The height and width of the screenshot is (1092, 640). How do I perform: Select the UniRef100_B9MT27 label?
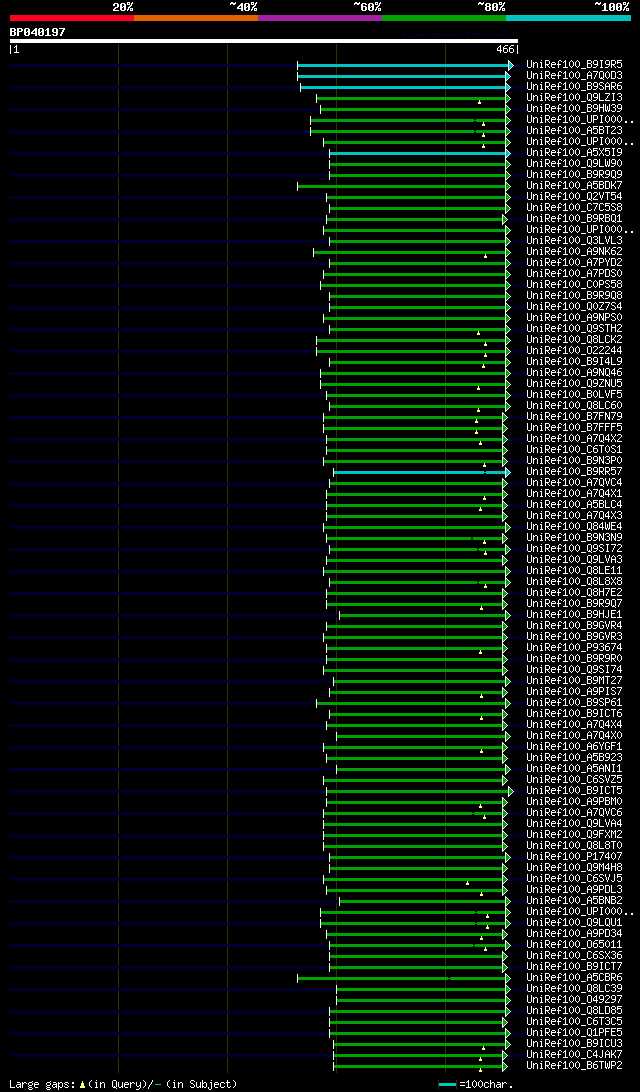[x=575, y=680]
